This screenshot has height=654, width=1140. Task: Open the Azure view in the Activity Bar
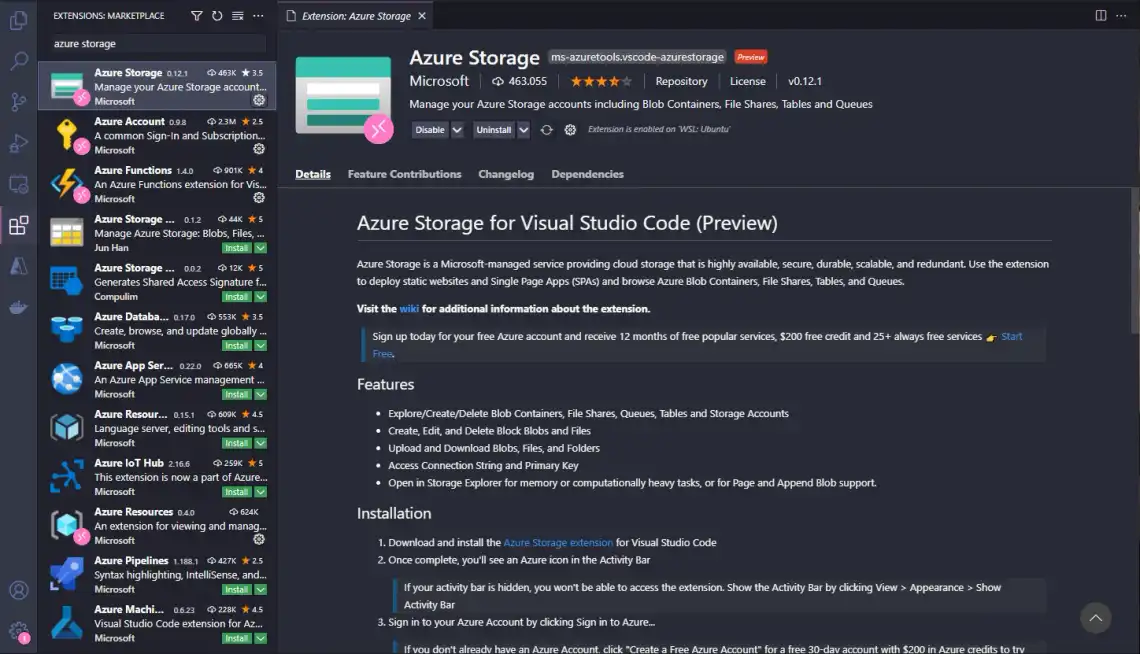click(x=18, y=266)
